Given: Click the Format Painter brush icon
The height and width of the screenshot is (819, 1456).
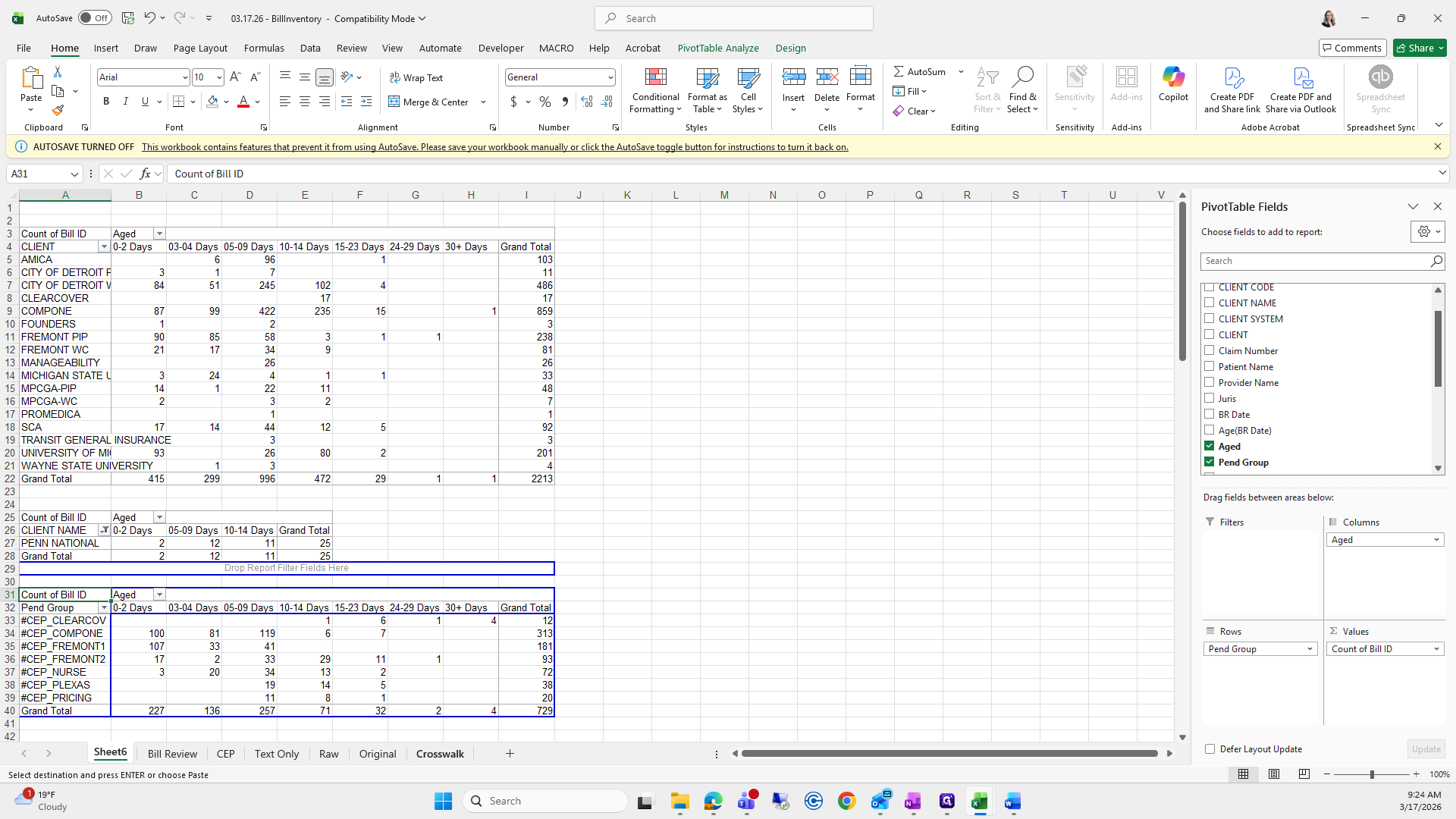Looking at the screenshot, I should 58,111.
